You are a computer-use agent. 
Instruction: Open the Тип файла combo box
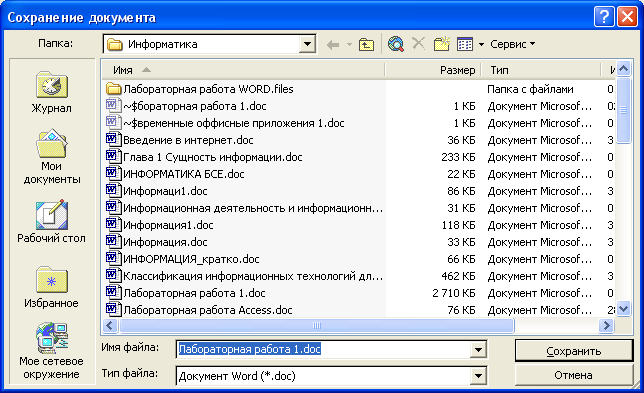coord(331,376)
